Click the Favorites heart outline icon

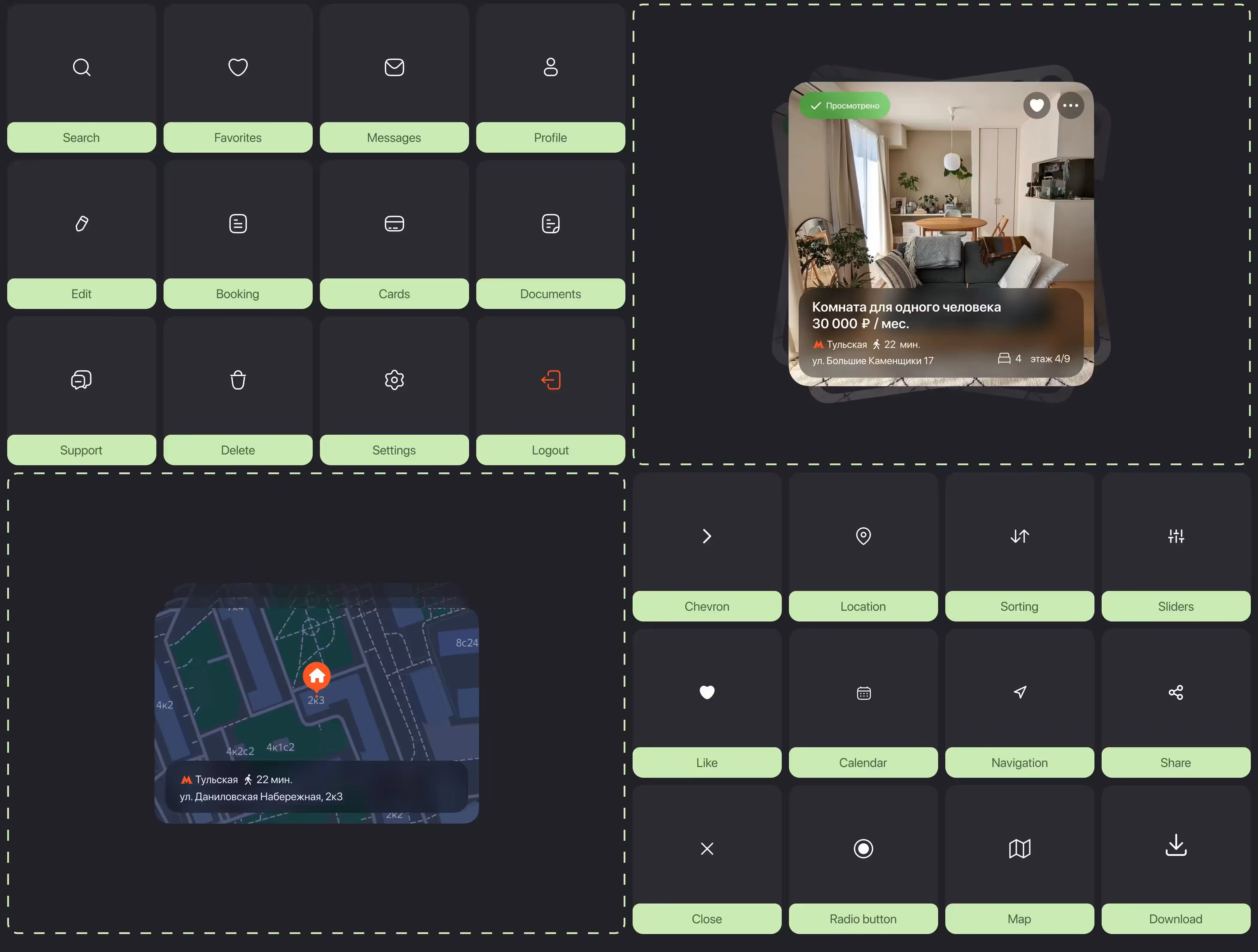pos(238,67)
